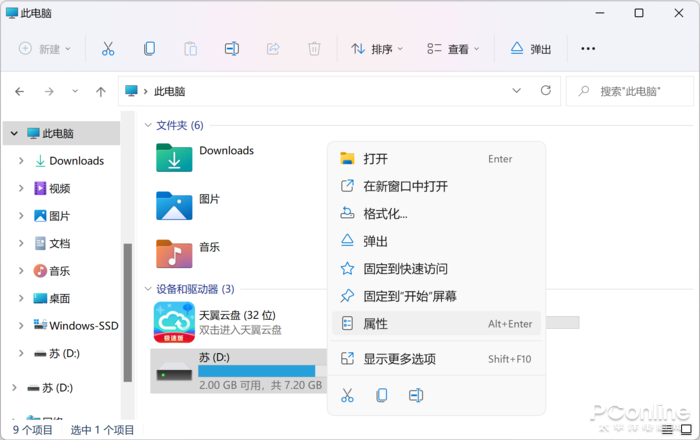The width and height of the screenshot is (700, 440).
Task: Go forward with the right arrow button
Action: 49,91
